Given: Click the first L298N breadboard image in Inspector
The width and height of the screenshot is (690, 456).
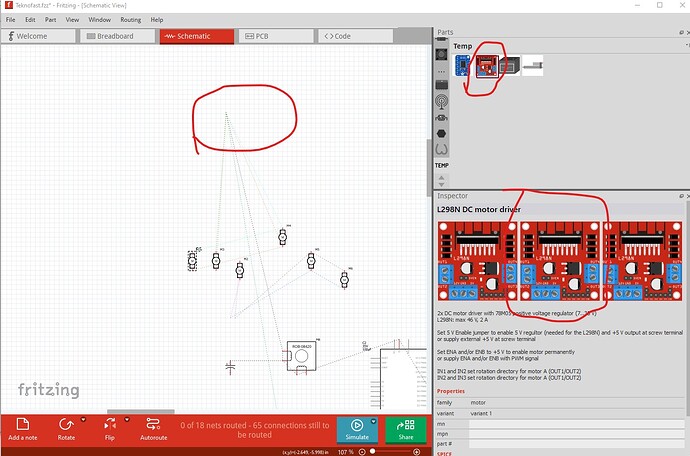Looking at the screenshot, I should point(477,261).
